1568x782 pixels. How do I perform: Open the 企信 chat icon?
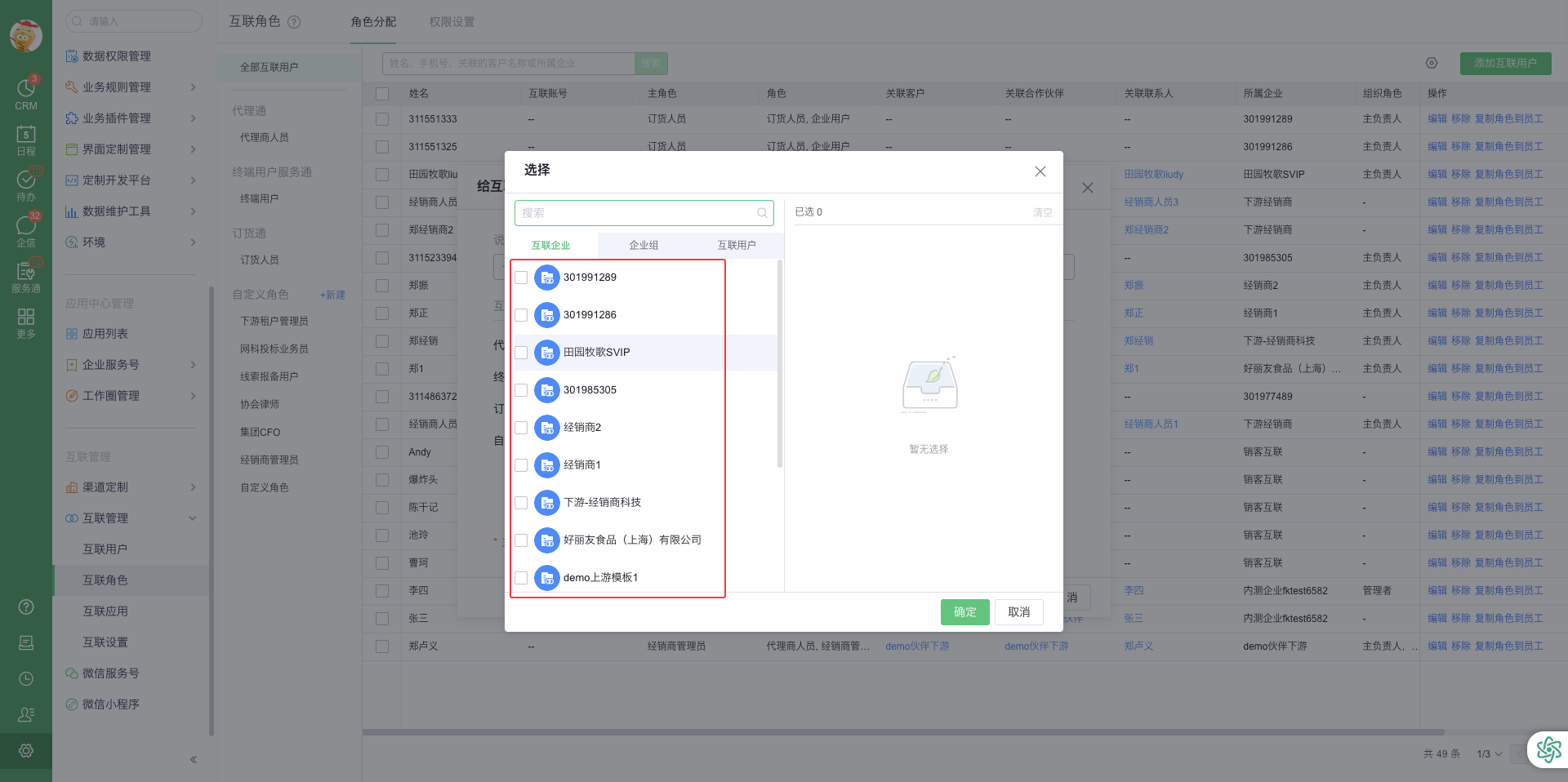point(25,230)
